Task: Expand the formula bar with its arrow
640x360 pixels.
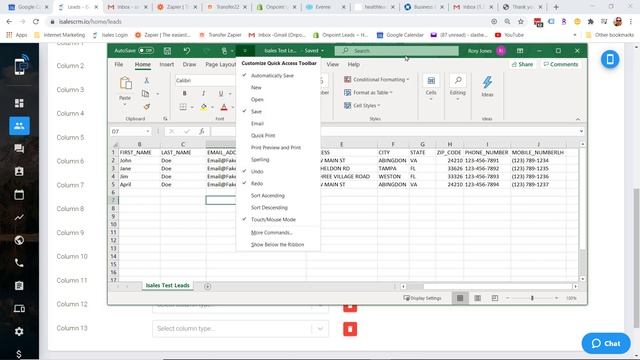Action: 581,131
